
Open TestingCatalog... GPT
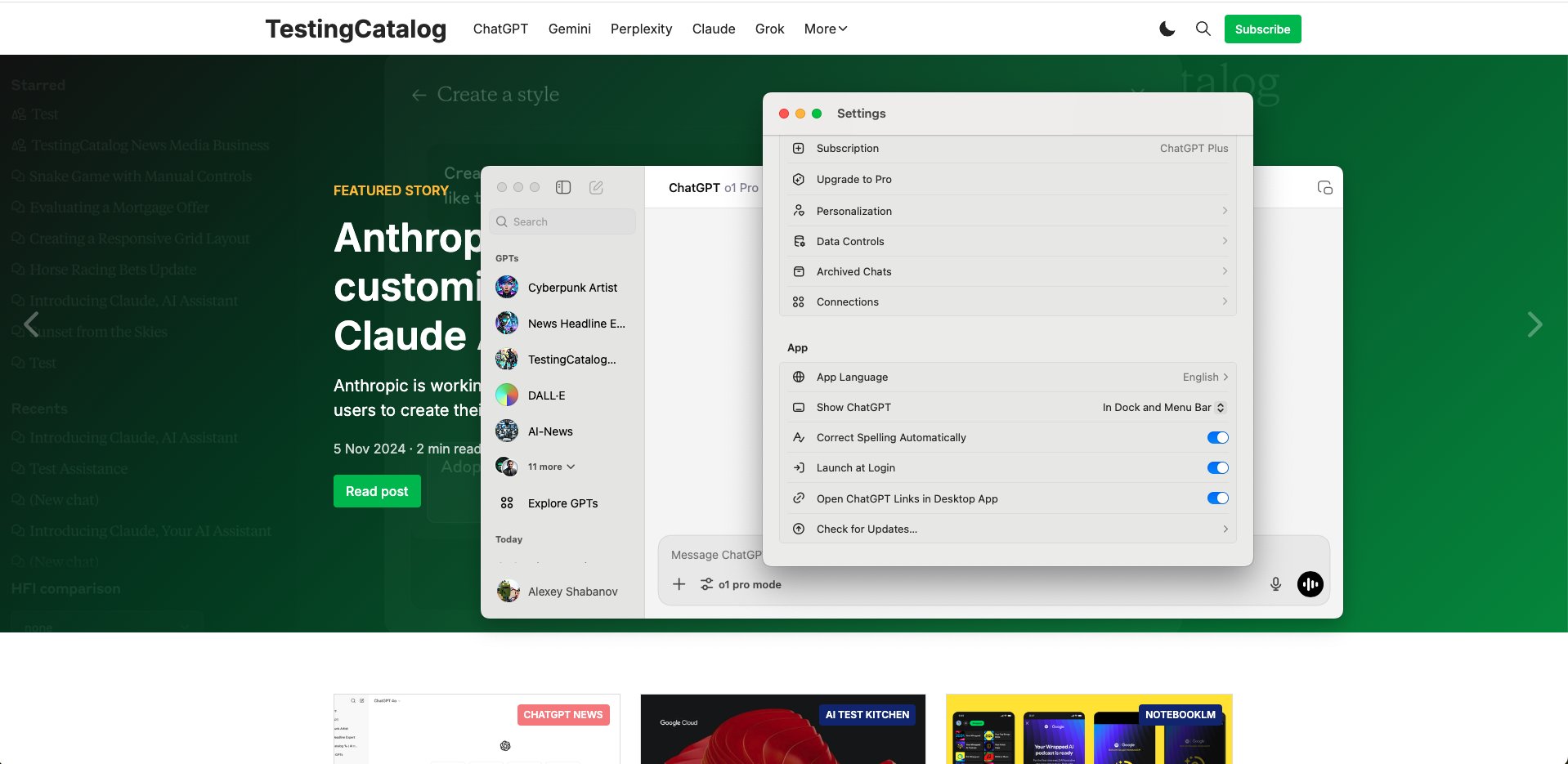pos(562,360)
